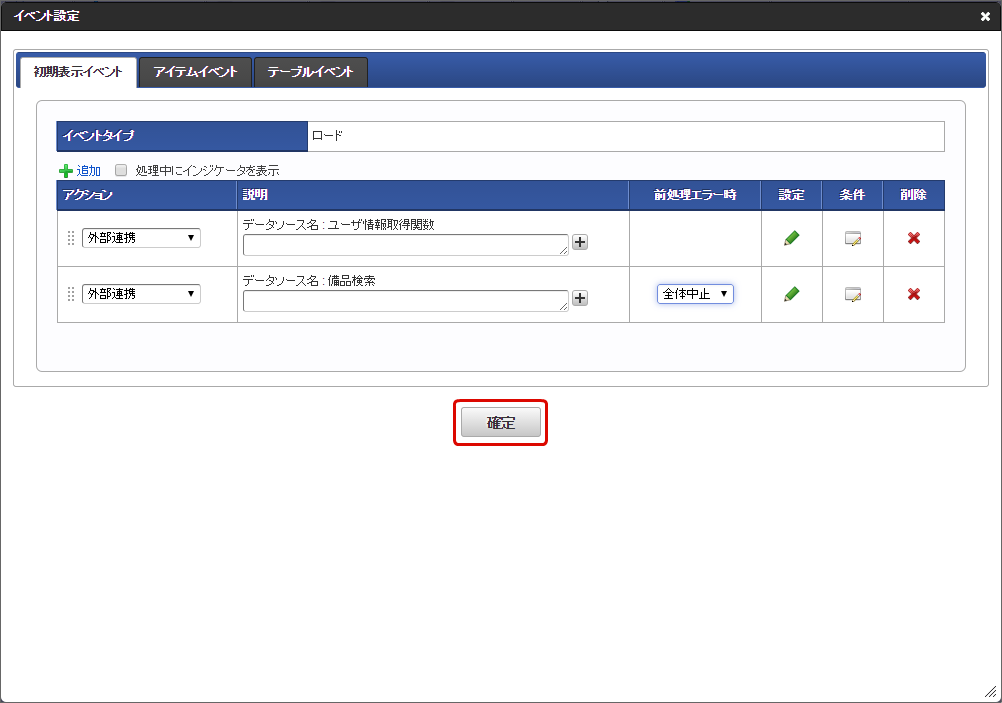Click plus icon beside 備品検索 description

point(580,298)
